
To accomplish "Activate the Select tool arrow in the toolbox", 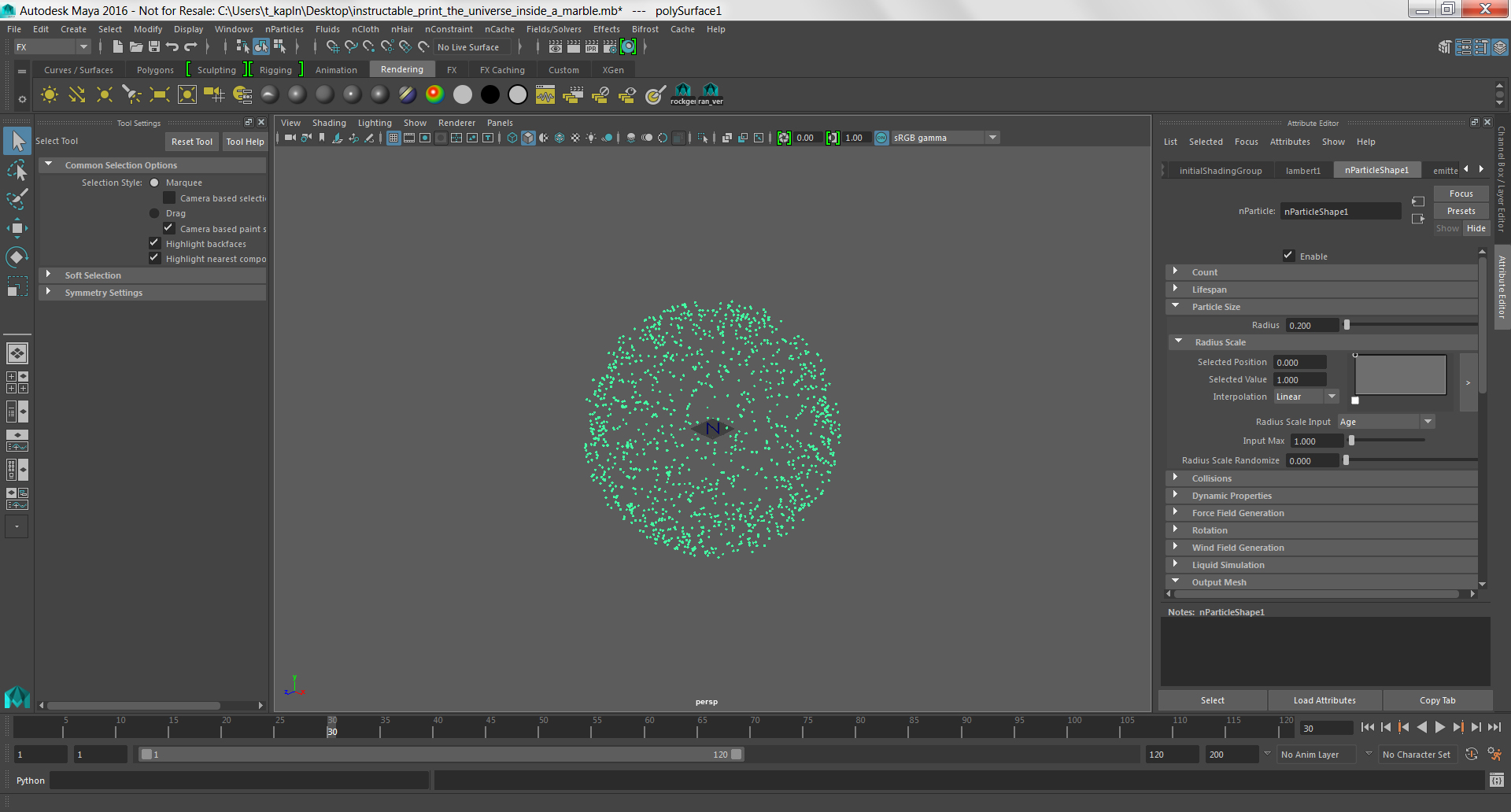I will [17, 142].
